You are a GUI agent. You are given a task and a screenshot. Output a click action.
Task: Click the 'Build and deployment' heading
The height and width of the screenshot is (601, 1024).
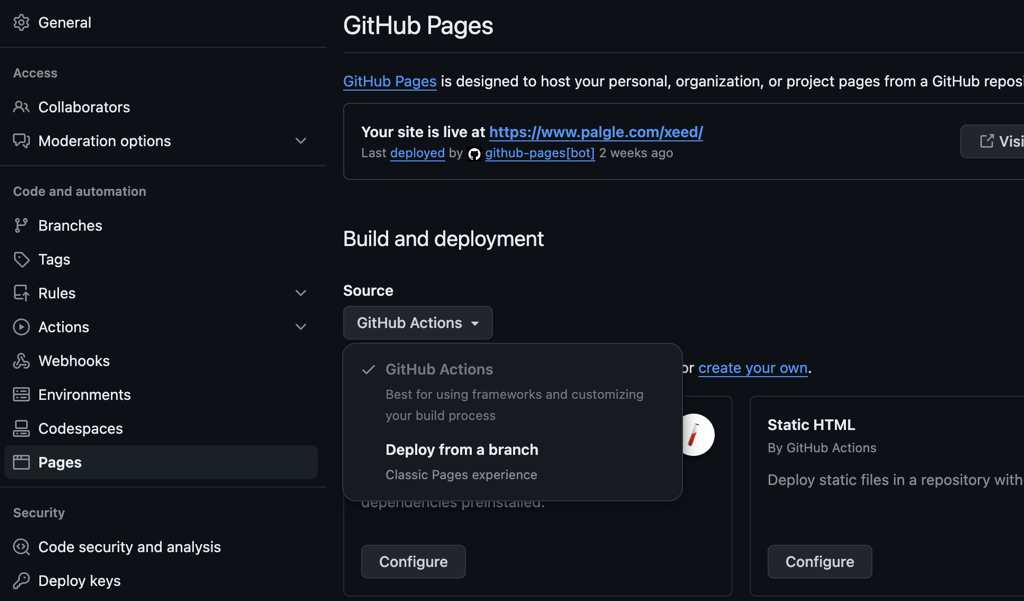coord(443,239)
